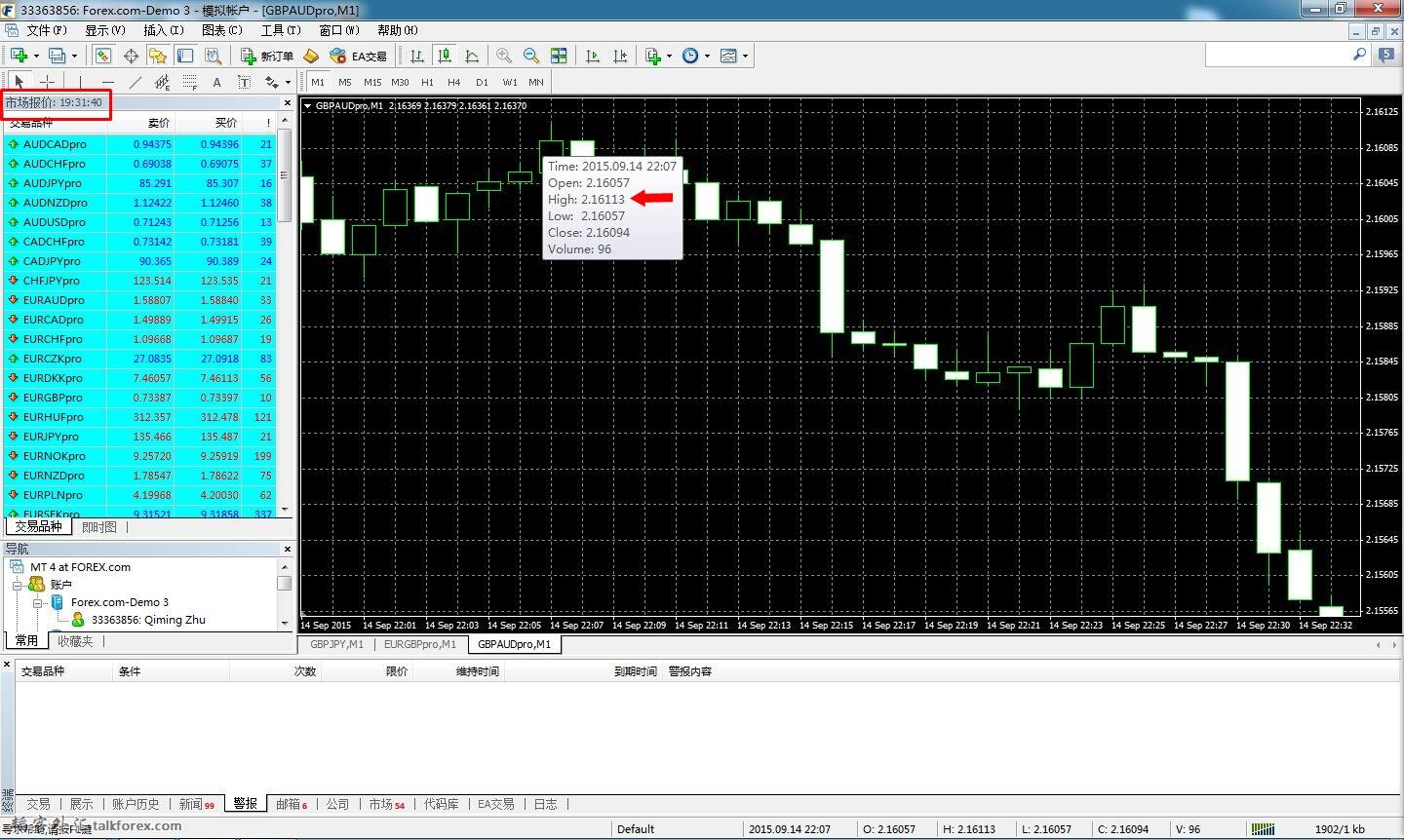The width and height of the screenshot is (1404, 840).
Task: Toggle chart shift from right border
Action: pos(620,56)
